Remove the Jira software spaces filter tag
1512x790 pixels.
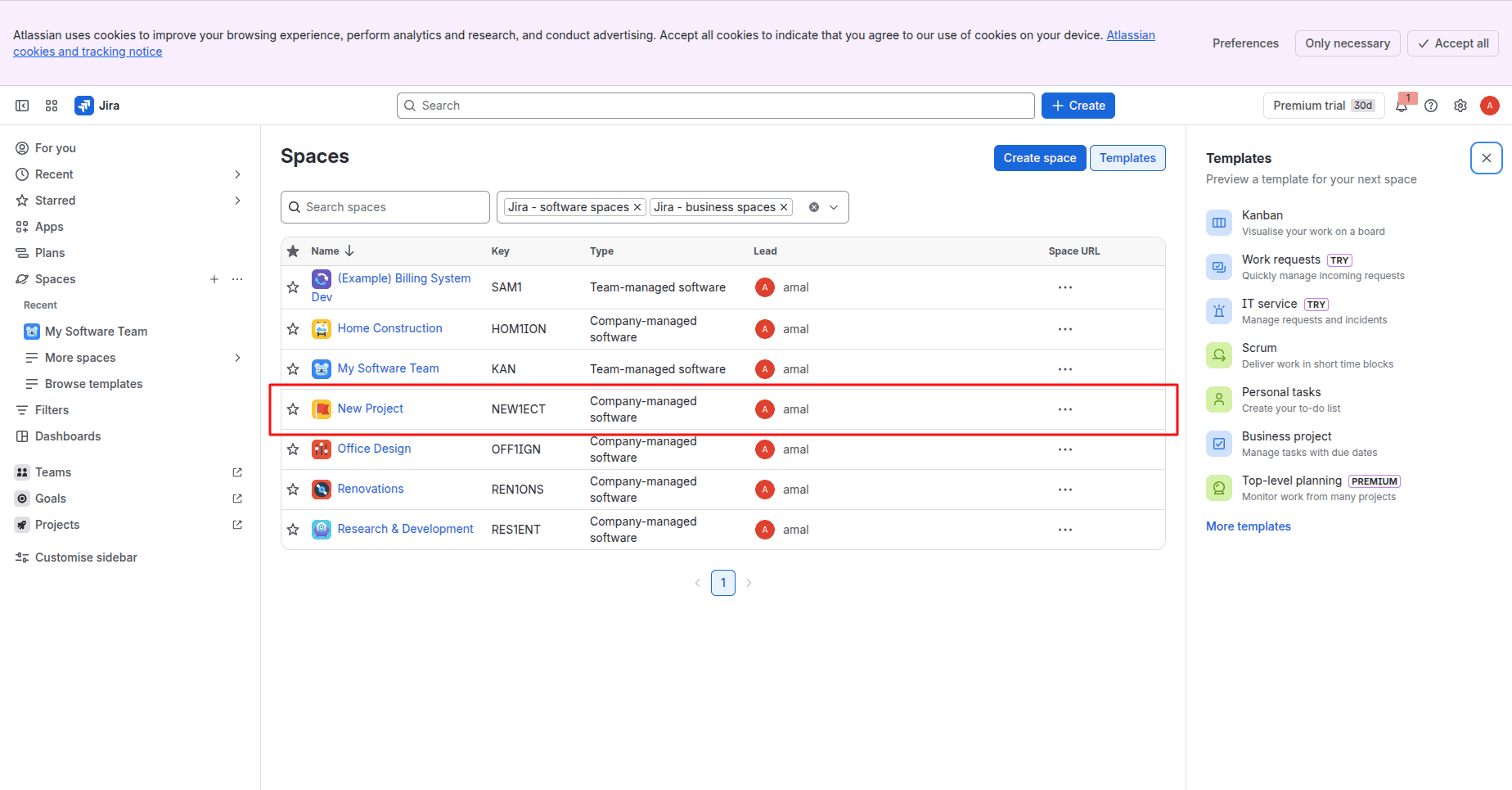click(637, 207)
